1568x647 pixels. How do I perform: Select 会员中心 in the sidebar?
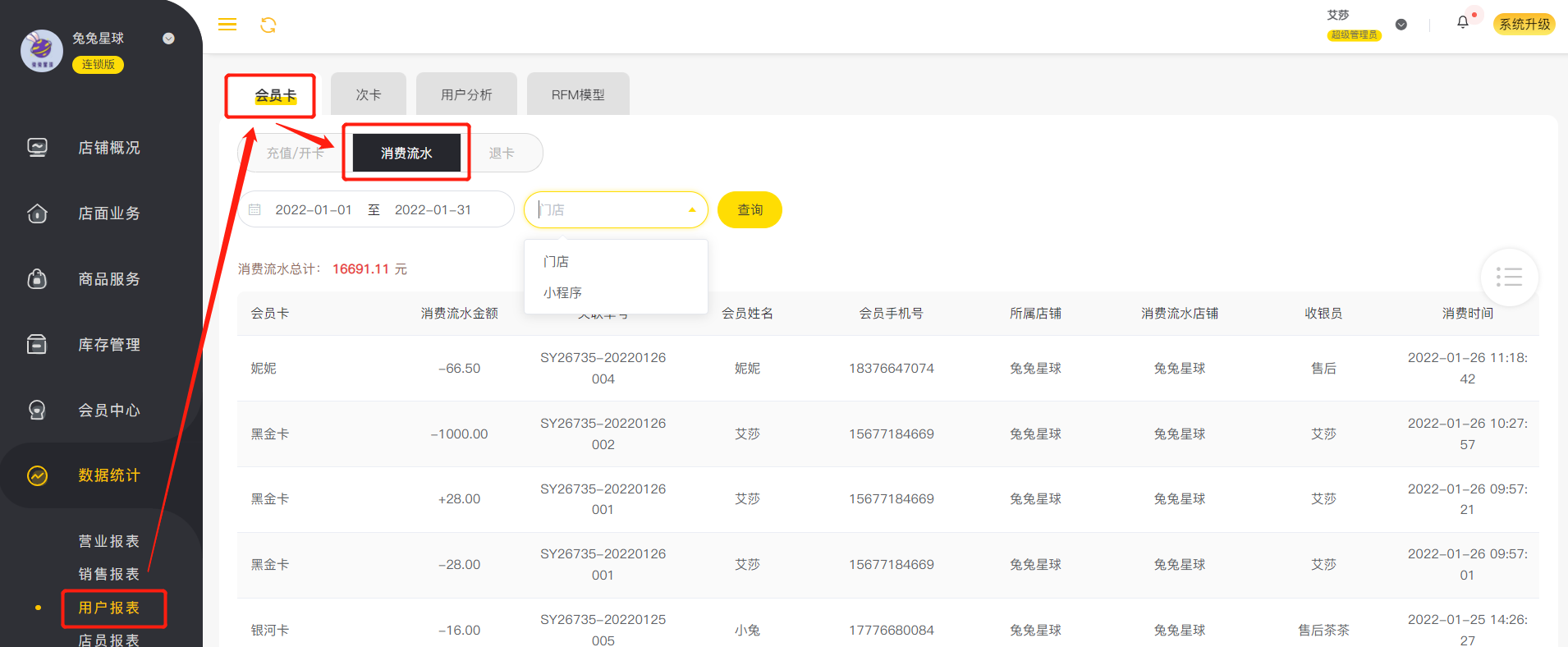(x=109, y=411)
